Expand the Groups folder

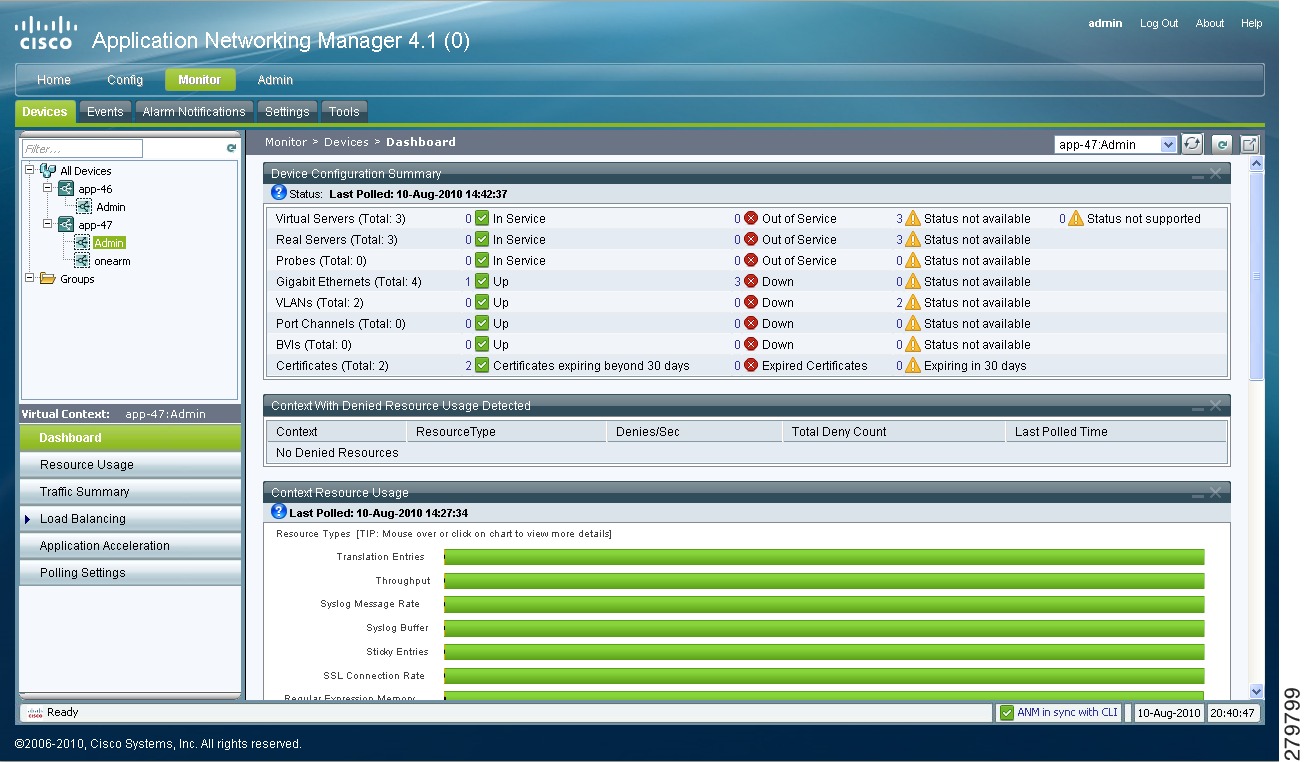(x=31, y=279)
